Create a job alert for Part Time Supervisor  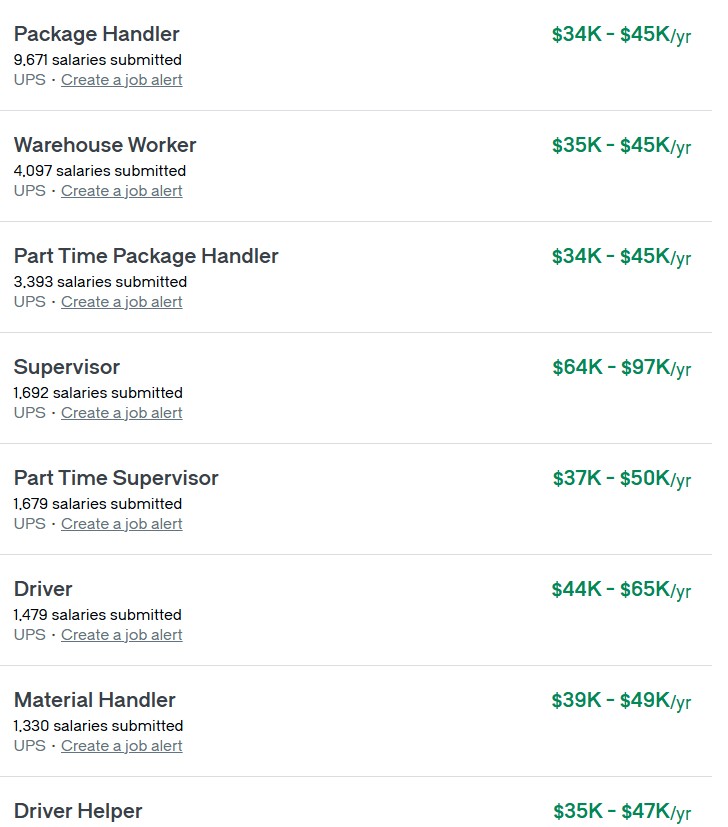point(121,524)
